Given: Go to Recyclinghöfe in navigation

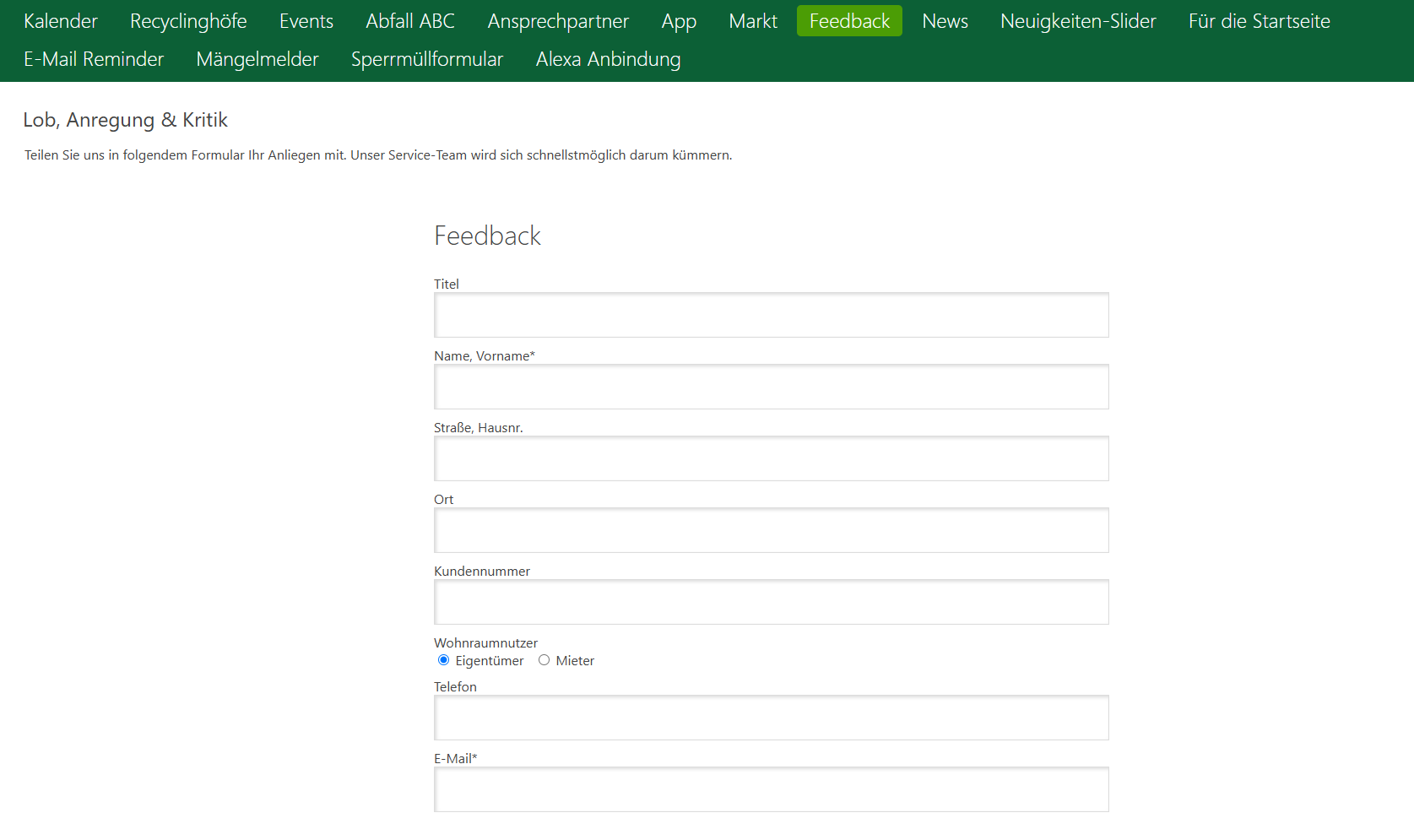Looking at the screenshot, I should (188, 21).
